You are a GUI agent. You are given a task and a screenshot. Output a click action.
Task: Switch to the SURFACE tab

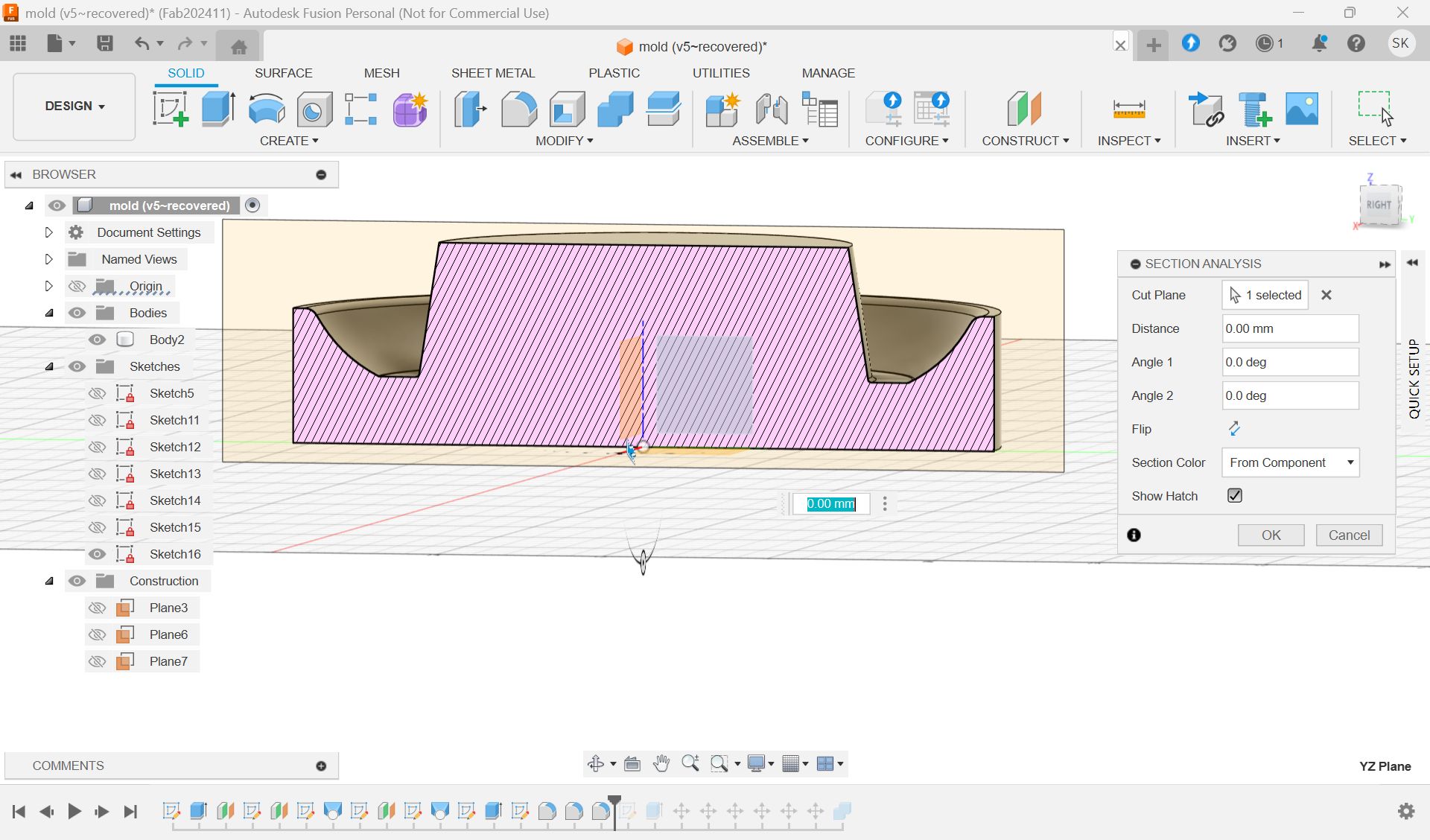(x=283, y=73)
